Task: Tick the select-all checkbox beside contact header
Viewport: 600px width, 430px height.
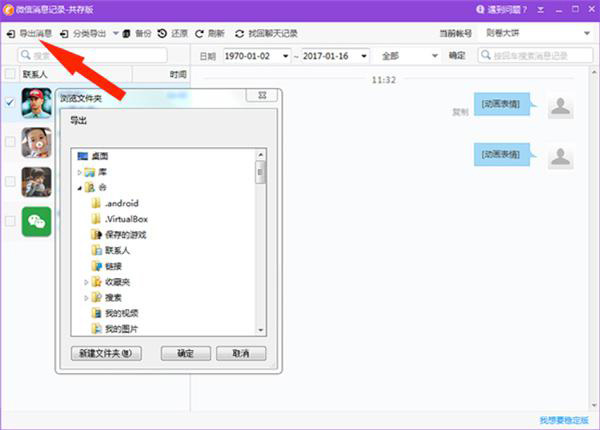Action: point(10,74)
